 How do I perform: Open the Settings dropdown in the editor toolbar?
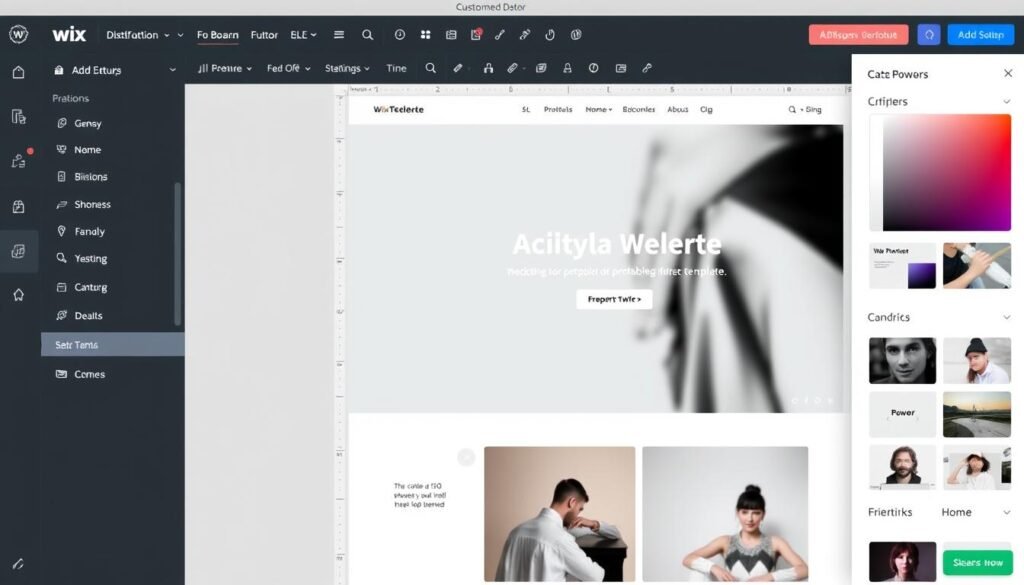coord(346,68)
